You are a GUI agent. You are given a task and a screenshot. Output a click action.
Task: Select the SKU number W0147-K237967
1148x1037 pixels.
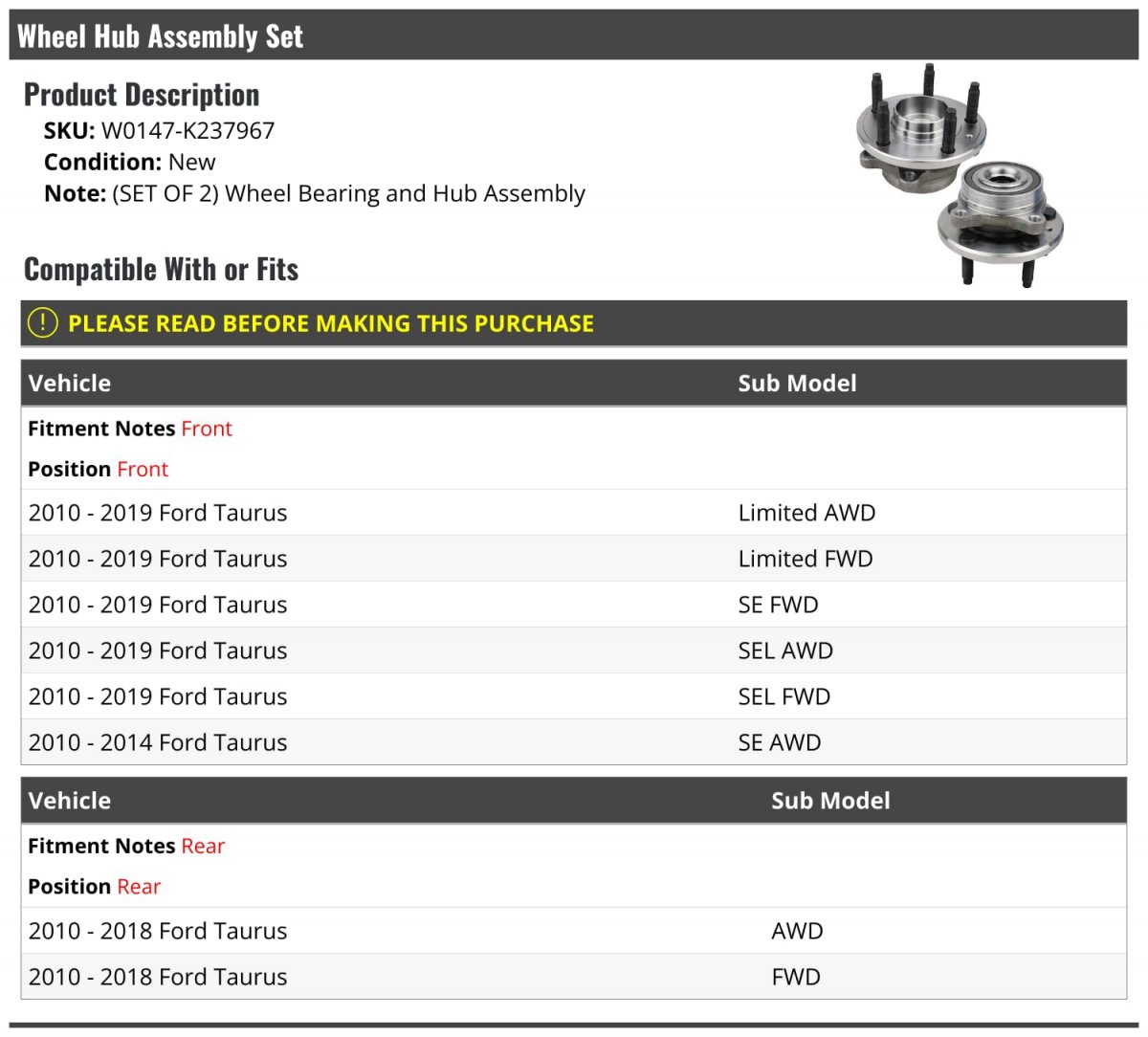[188, 131]
